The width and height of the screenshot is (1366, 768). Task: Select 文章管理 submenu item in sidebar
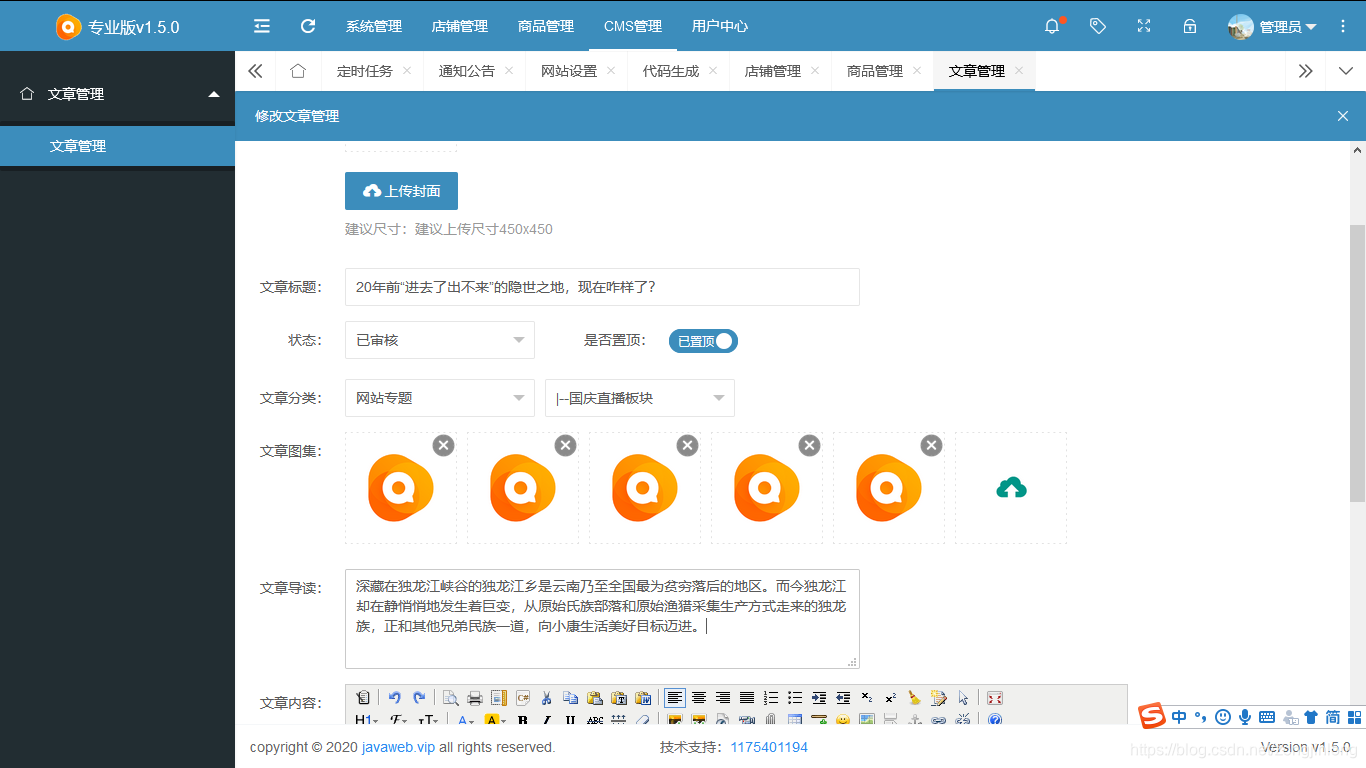[x=117, y=146]
